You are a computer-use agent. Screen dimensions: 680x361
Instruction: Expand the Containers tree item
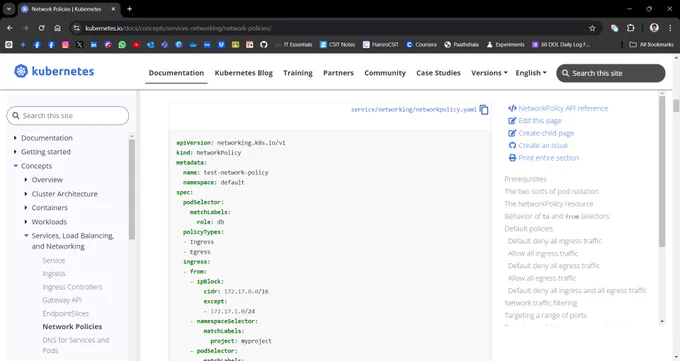26,208
